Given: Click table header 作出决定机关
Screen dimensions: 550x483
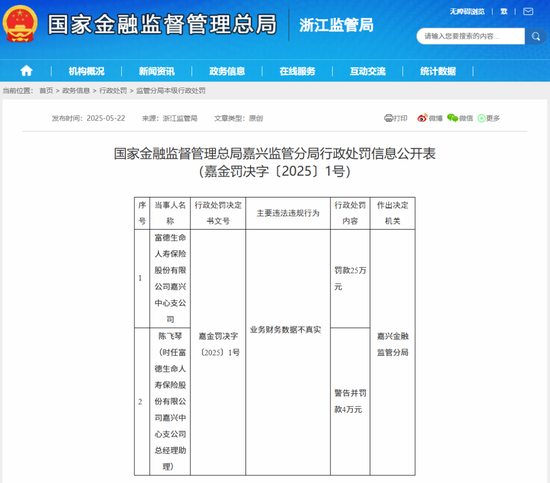Looking at the screenshot, I should click(393, 213).
